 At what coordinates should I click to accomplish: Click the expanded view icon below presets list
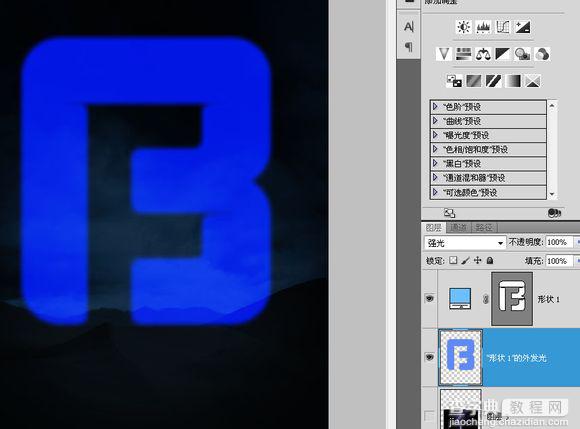449,213
